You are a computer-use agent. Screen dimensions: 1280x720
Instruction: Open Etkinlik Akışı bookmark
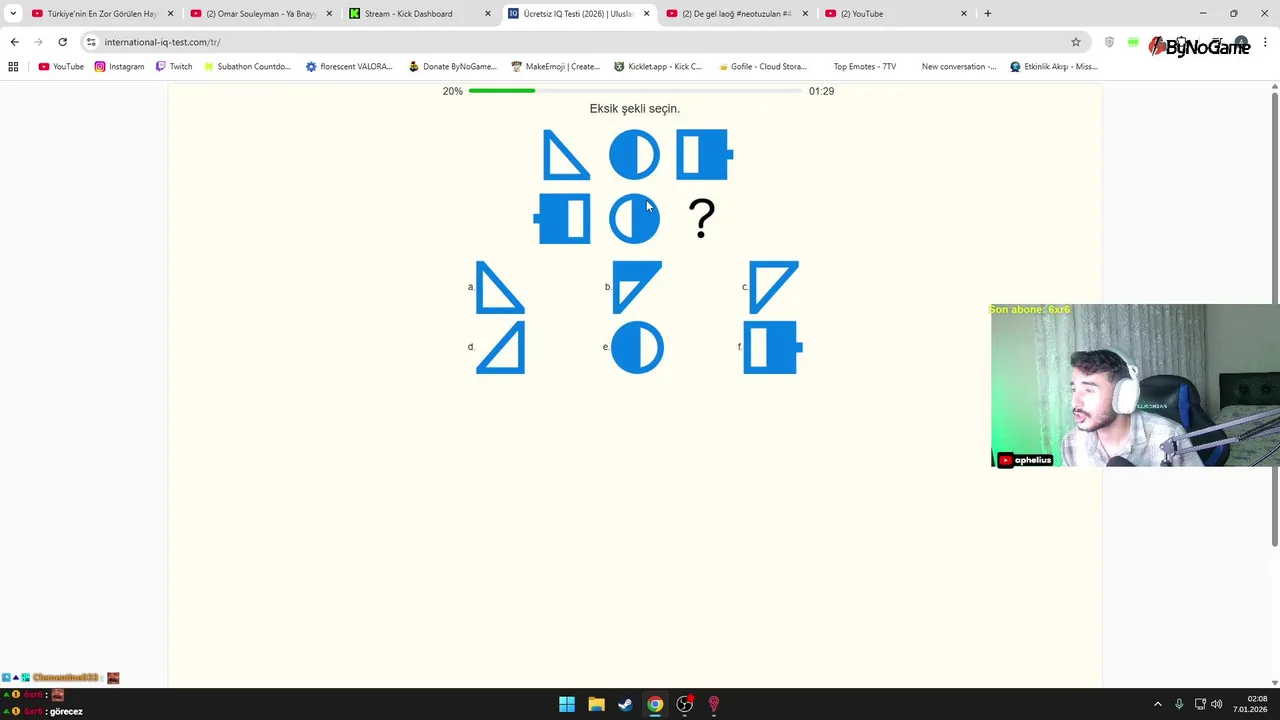coord(1054,66)
